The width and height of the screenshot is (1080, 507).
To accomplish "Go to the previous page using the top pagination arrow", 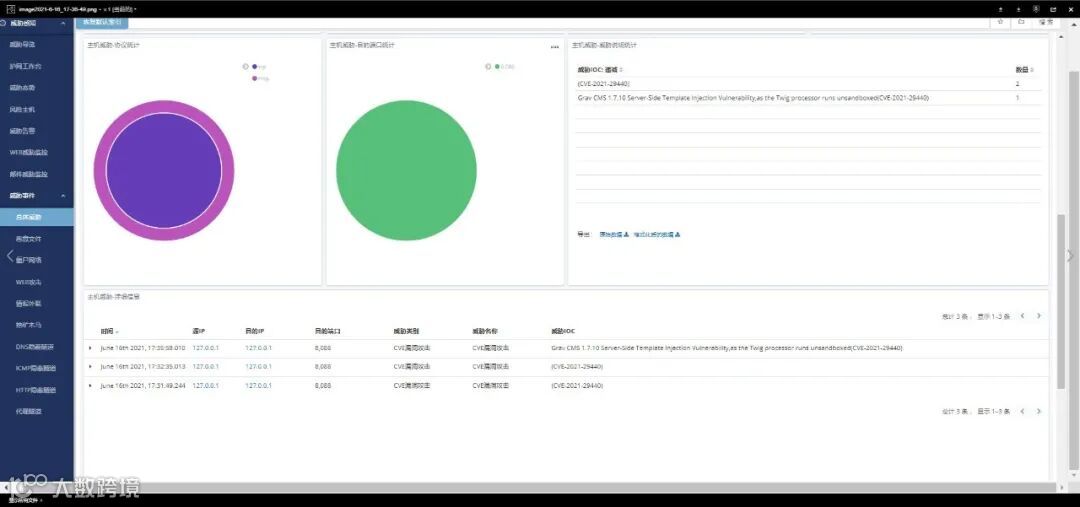I will 1022,316.
